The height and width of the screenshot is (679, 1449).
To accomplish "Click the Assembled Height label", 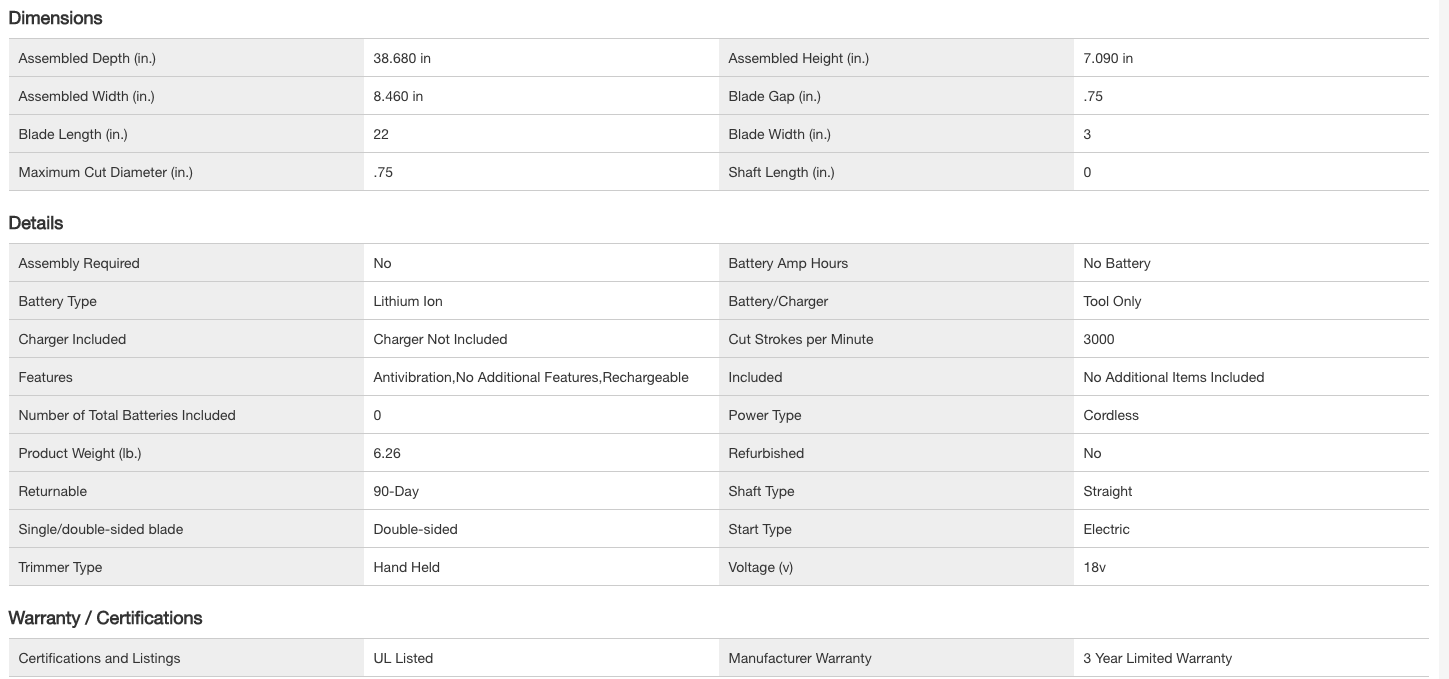I will click(798, 58).
